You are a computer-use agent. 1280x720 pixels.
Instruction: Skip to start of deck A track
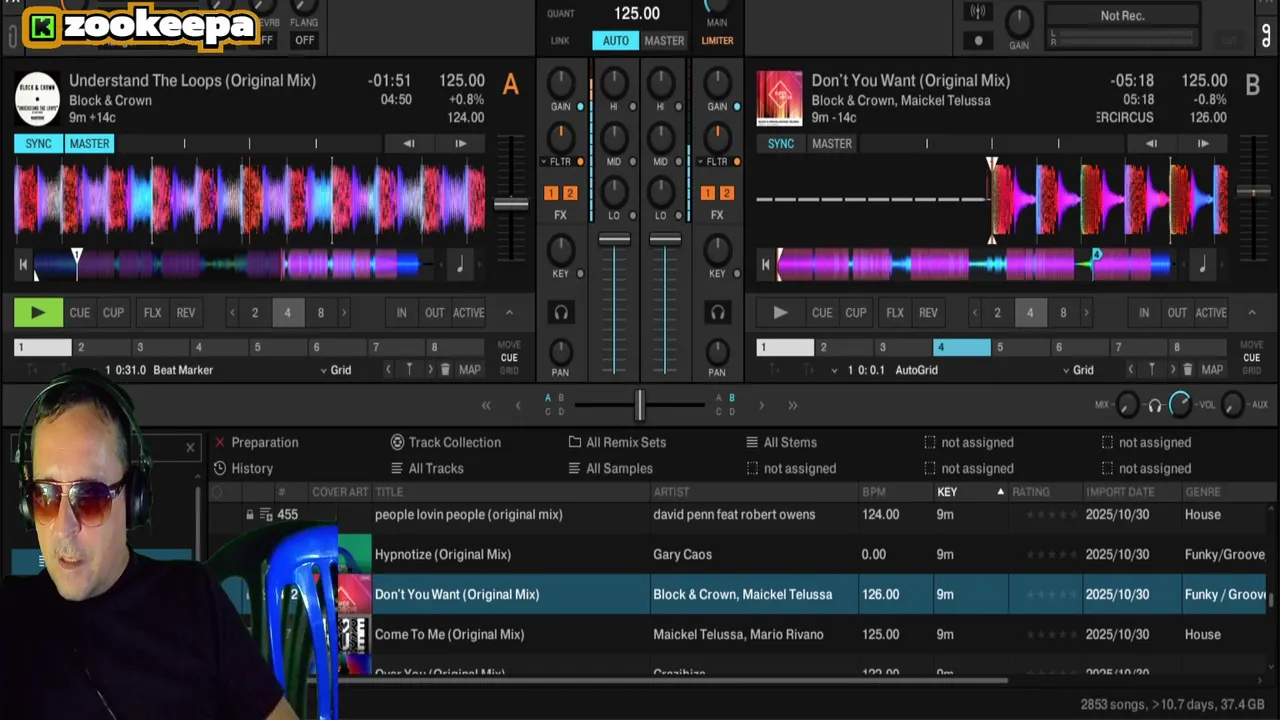[23, 265]
